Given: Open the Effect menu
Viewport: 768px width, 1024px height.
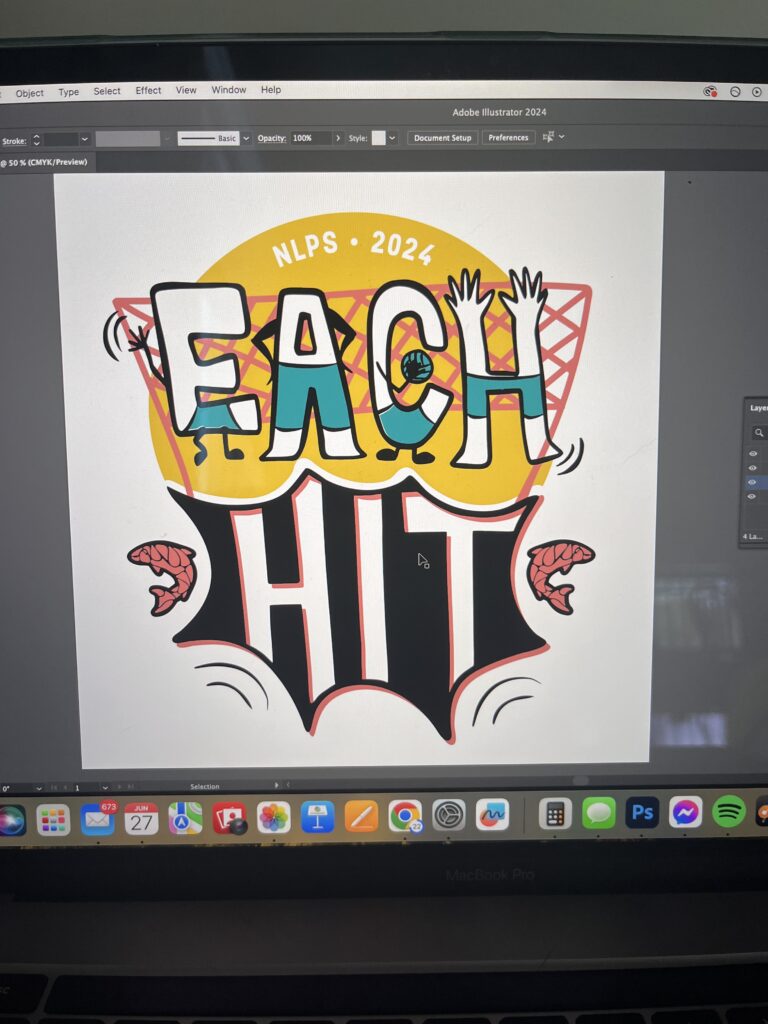Looking at the screenshot, I should coord(148,91).
